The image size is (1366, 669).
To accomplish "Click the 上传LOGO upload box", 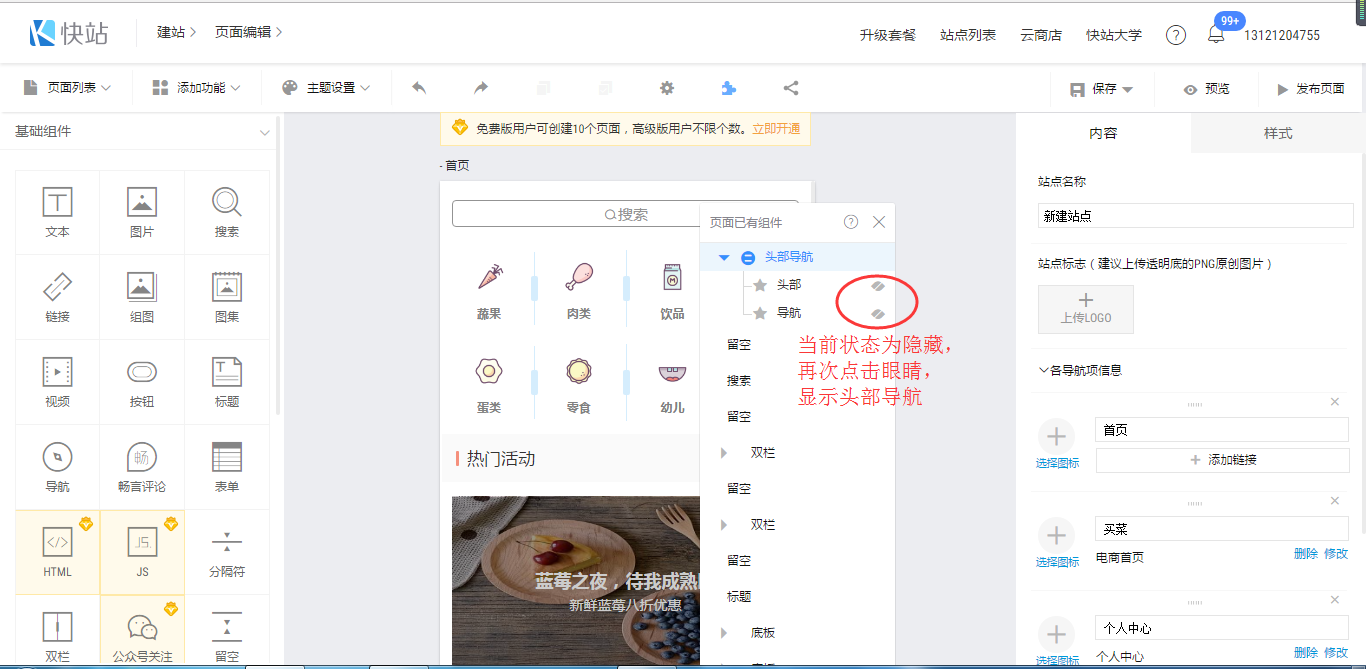I will 1085,309.
